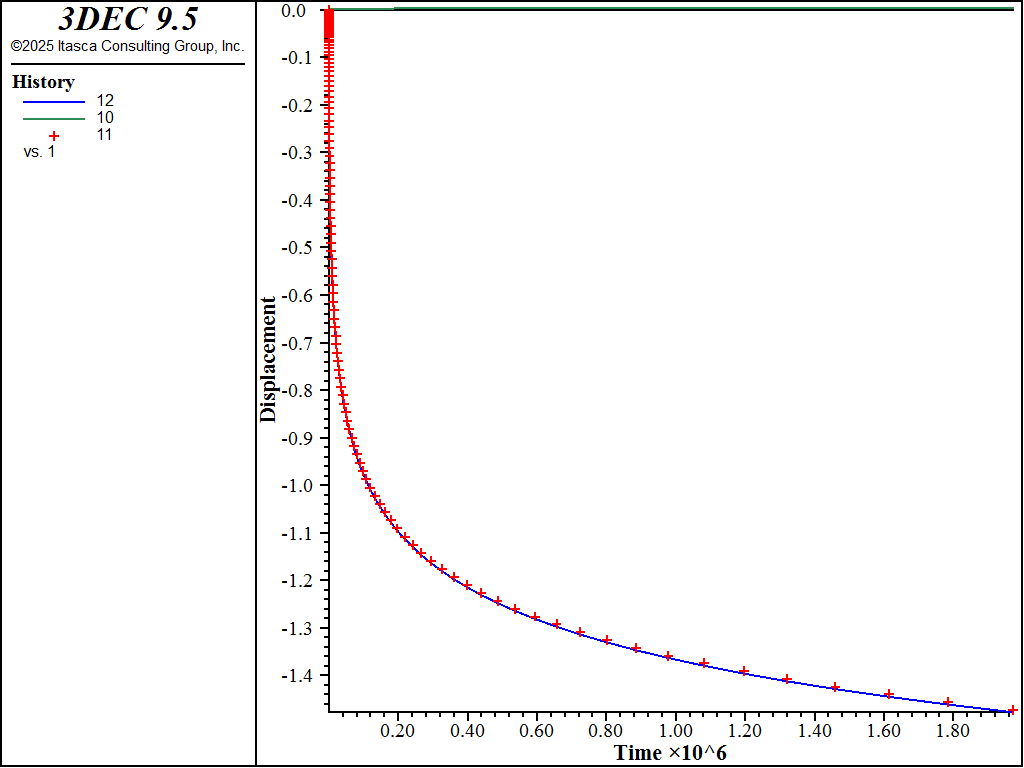This screenshot has height=768, width=1024.
Task: Click the red cross marker for history 11
Action: pyautogui.click(x=54, y=136)
